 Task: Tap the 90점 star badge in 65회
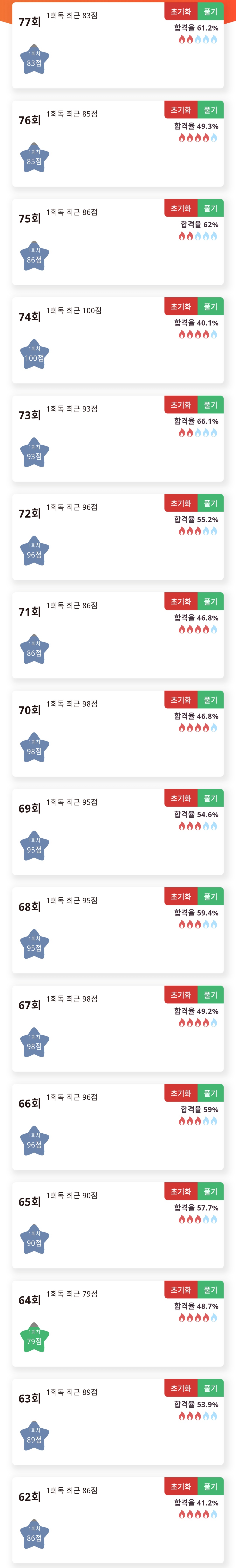(34, 1240)
